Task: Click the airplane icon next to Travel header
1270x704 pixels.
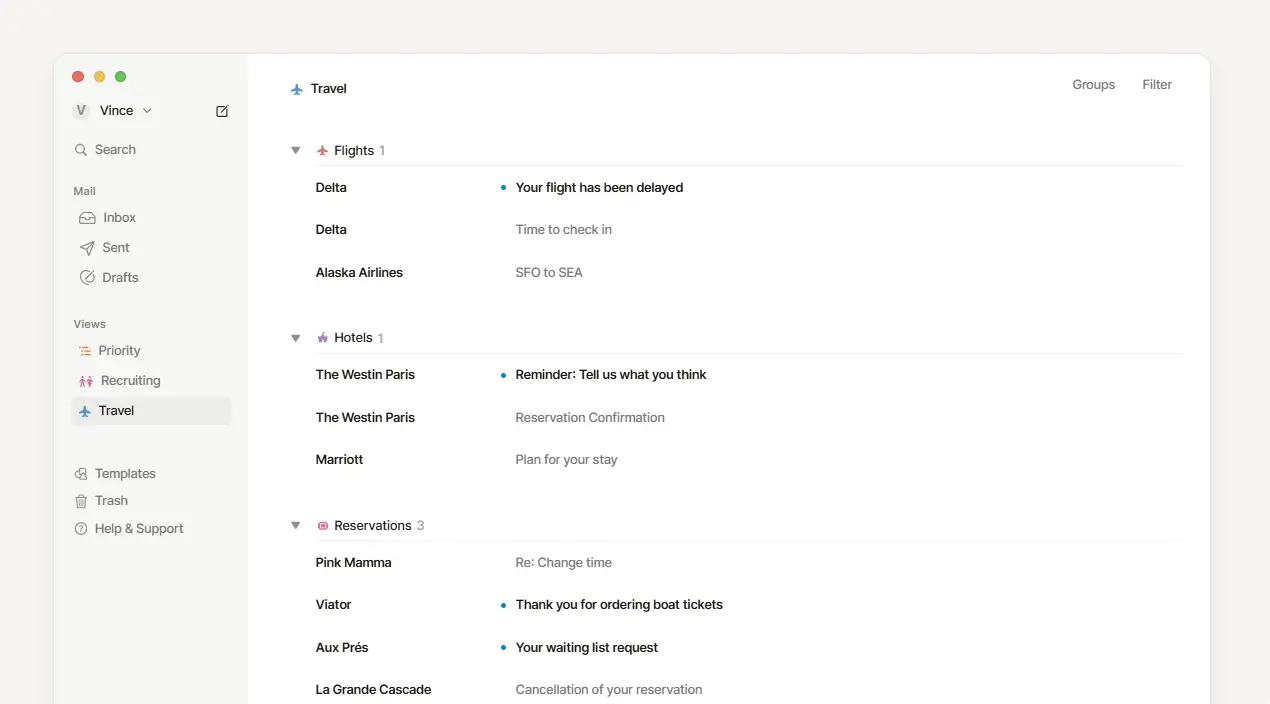Action: 297,89
